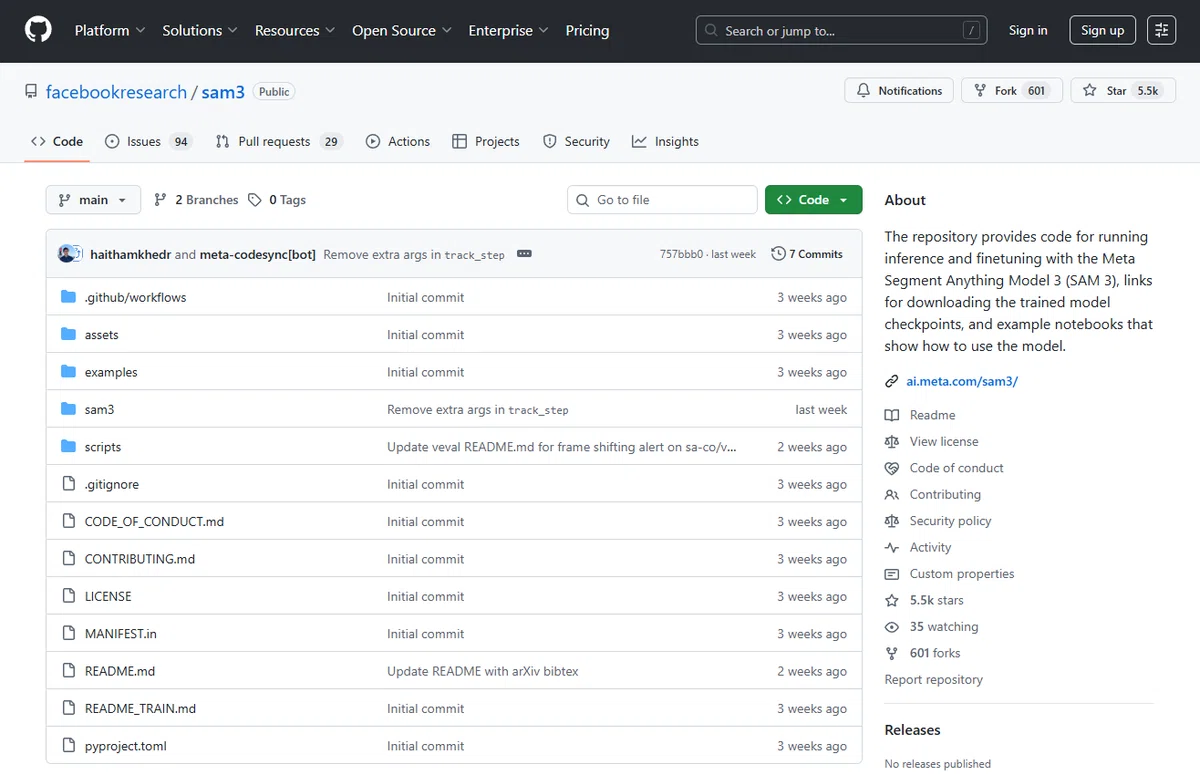Click the .gitignore file icon

[x=68, y=484]
